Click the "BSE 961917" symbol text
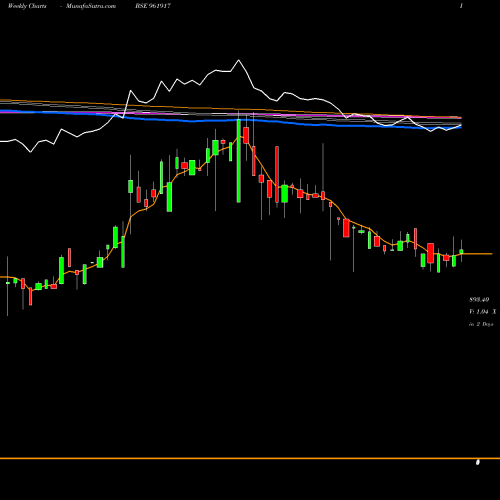This screenshot has width=500, height=500. pos(153,6)
